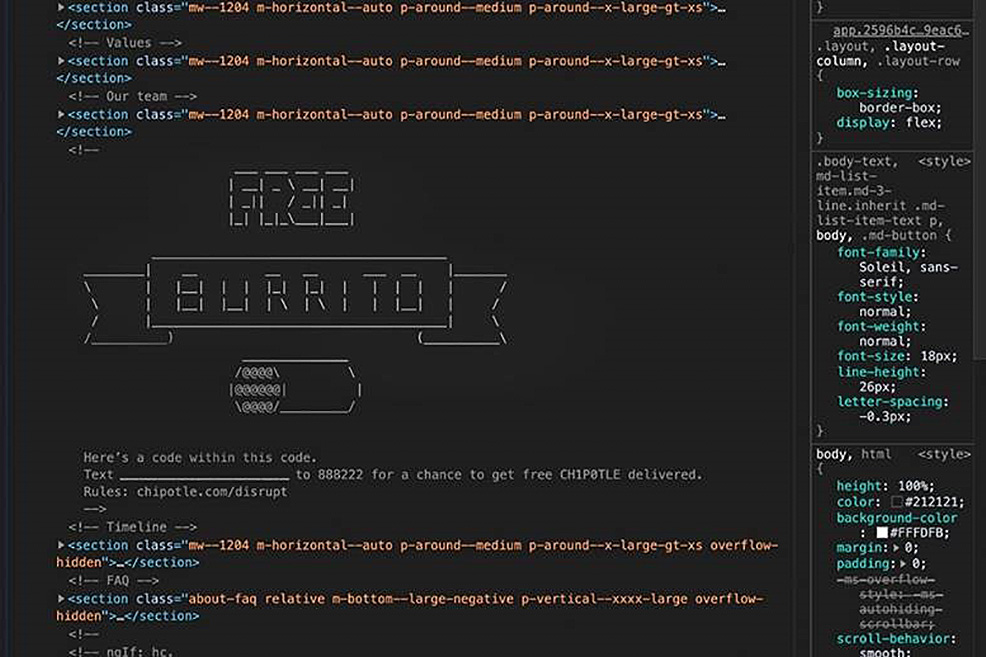The width and height of the screenshot is (986, 657).
Task: Click the 'Here's a code within this code.' line
Action: click(200, 457)
